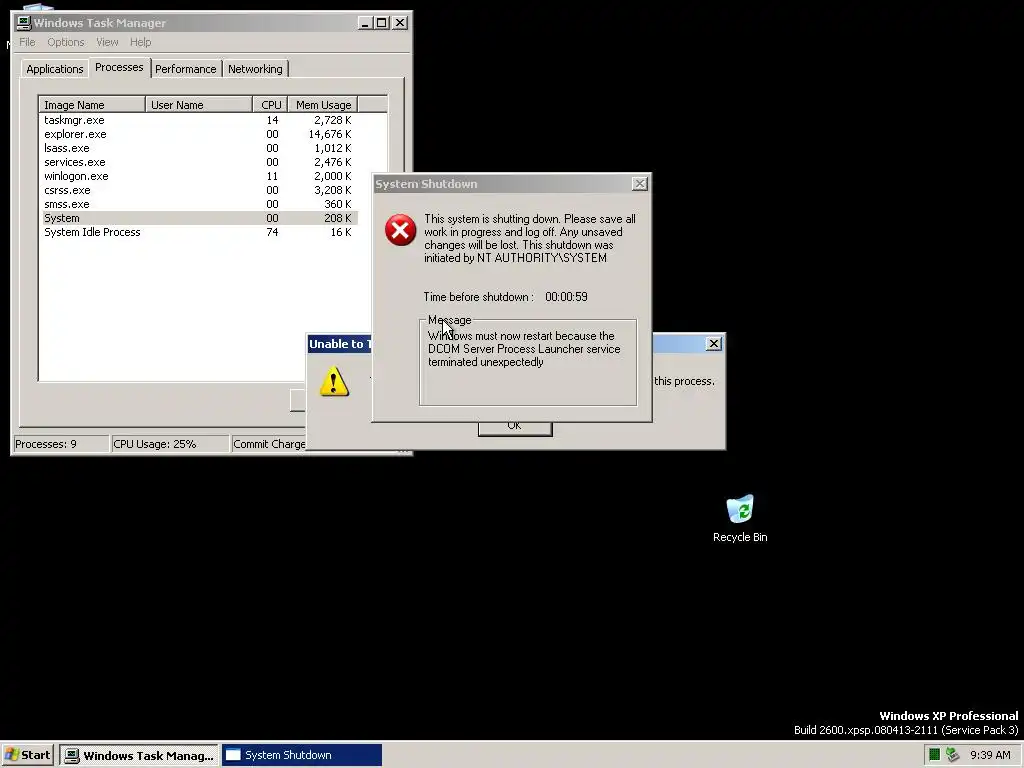Open the View menu in Task Manager

(107, 42)
